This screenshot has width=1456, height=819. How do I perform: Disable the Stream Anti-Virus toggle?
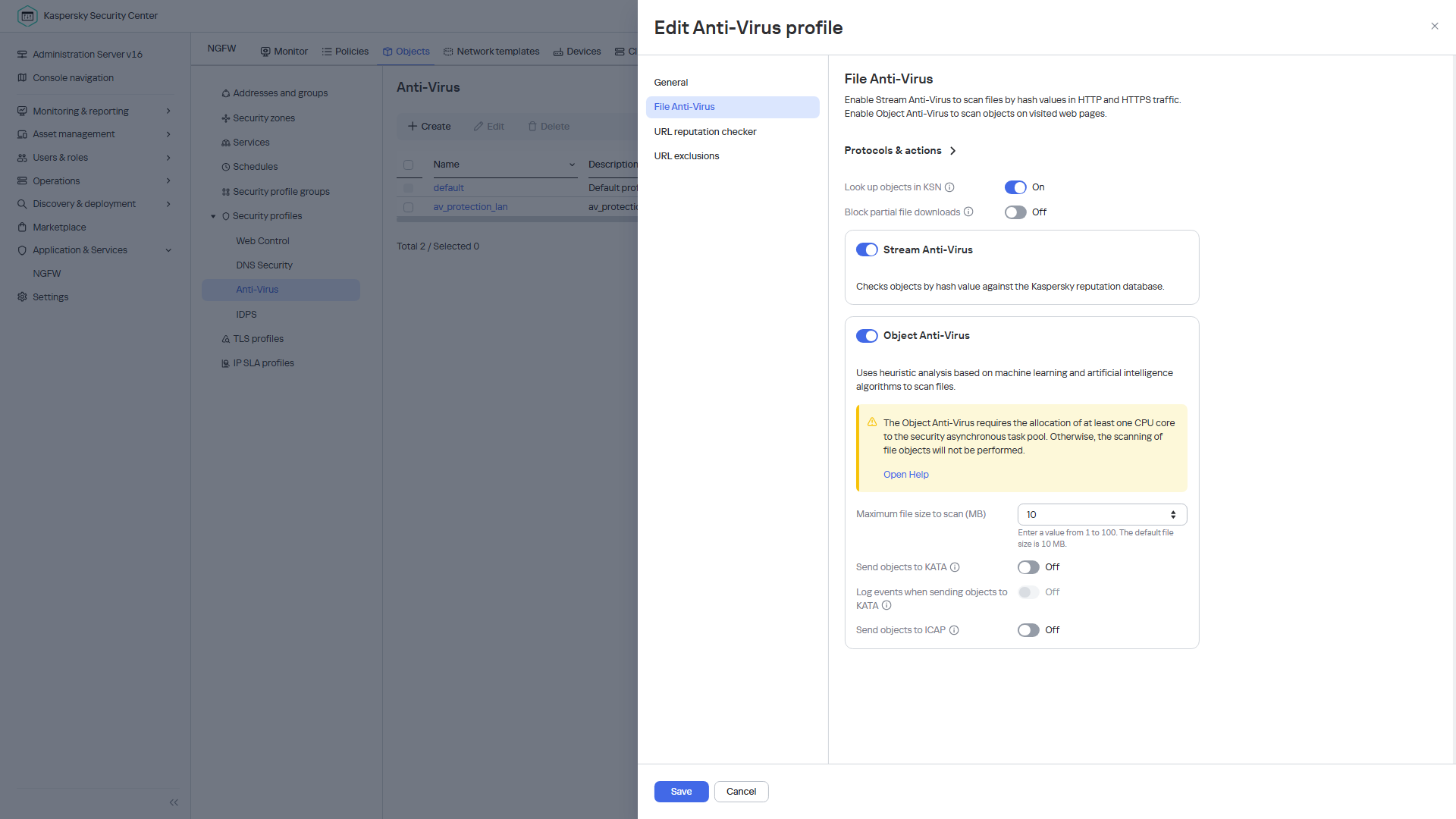pyautogui.click(x=867, y=249)
